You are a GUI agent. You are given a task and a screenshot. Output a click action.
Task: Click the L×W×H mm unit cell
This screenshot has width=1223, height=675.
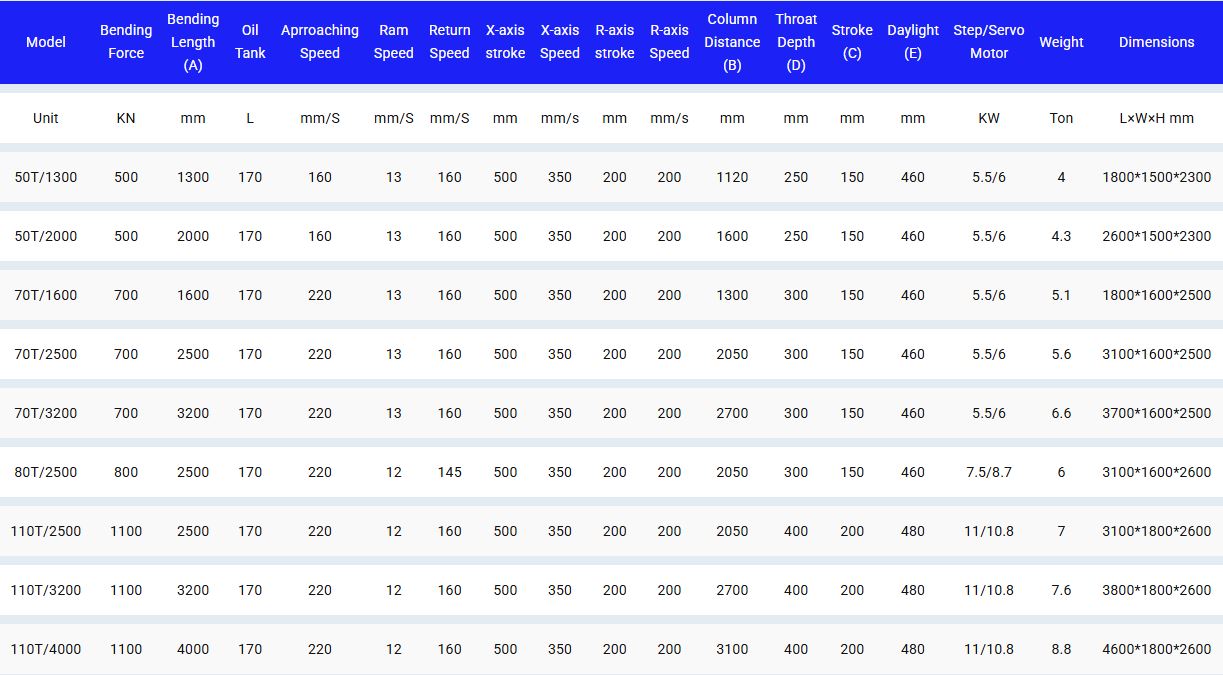coord(1157,118)
